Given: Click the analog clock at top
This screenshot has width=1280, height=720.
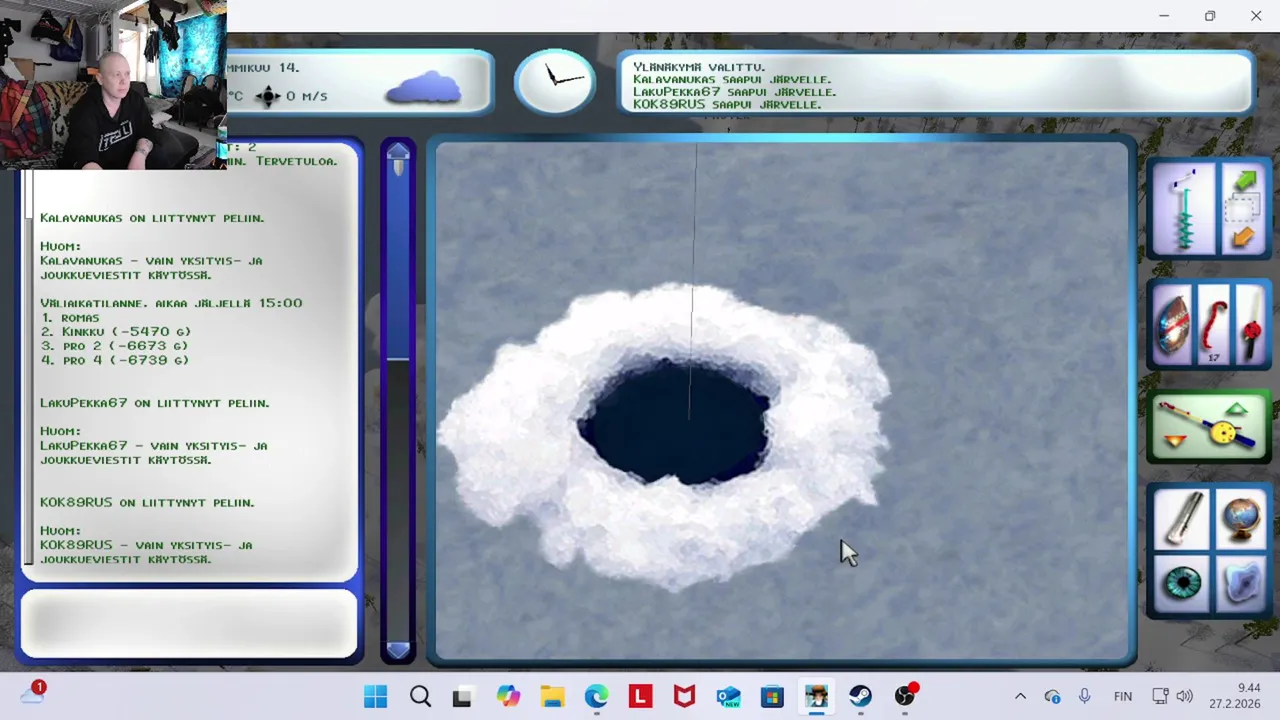Looking at the screenshot, I should (x=555, y=81).
